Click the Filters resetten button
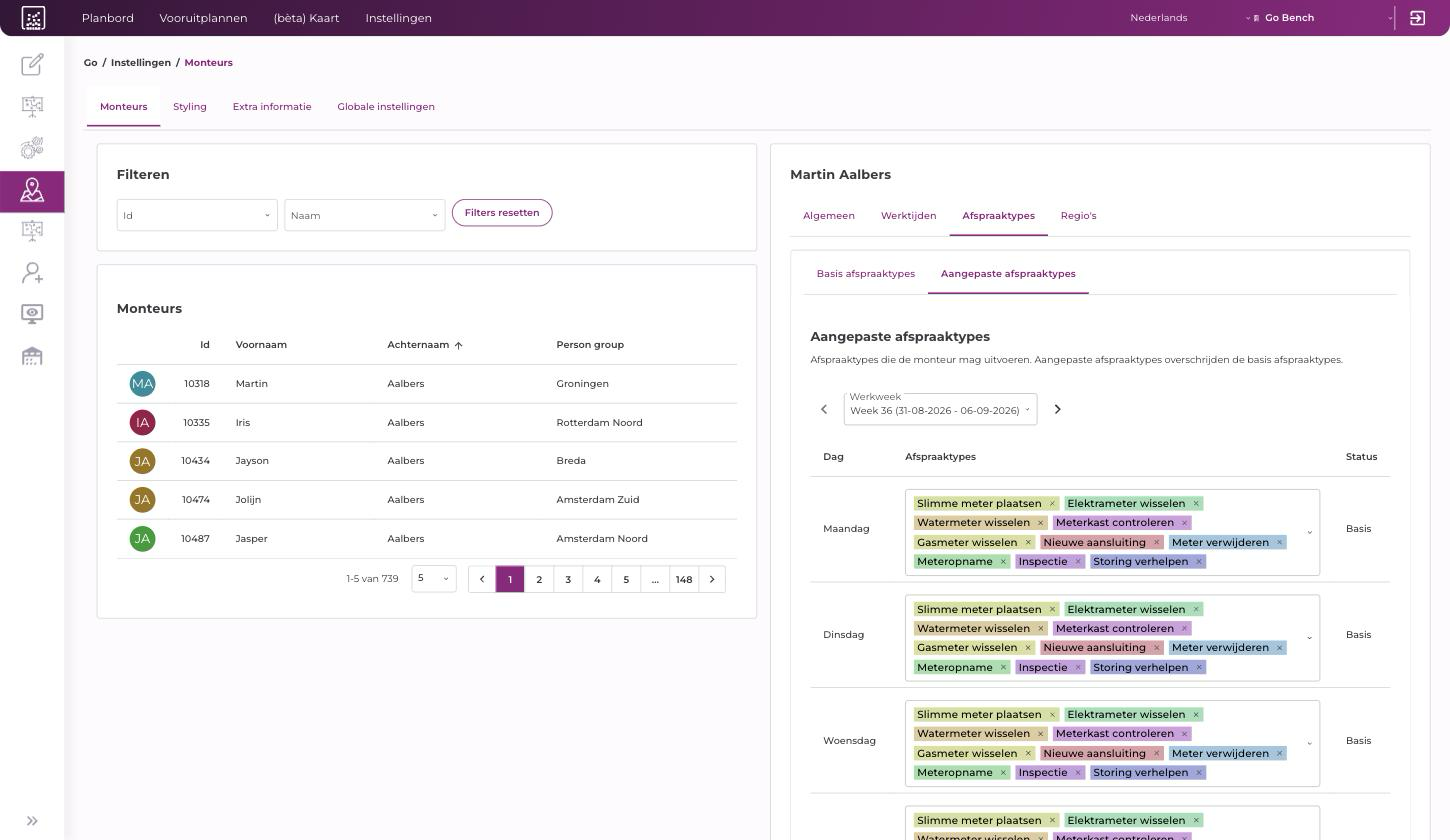 pyautogui.click(x=502, y=213)
